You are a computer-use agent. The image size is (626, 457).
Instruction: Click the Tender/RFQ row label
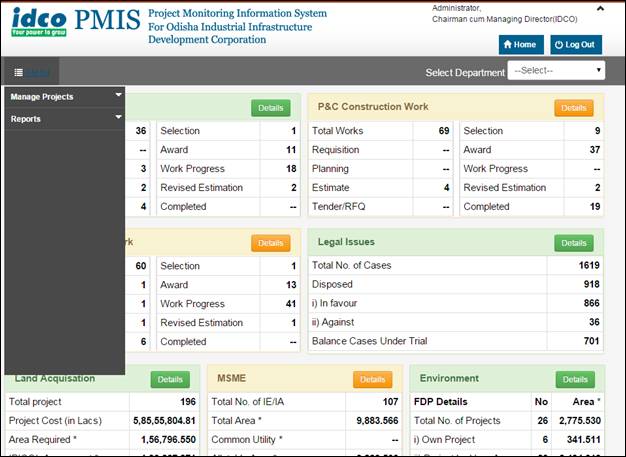(339, 207)
